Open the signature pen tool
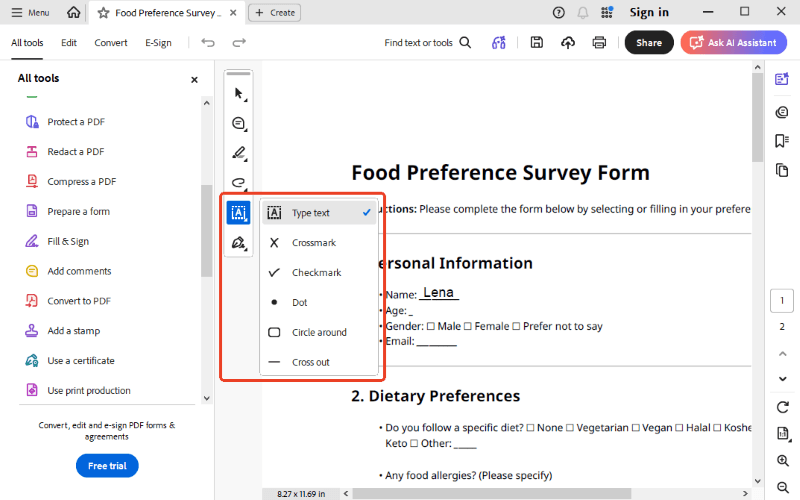 point(239,243)
